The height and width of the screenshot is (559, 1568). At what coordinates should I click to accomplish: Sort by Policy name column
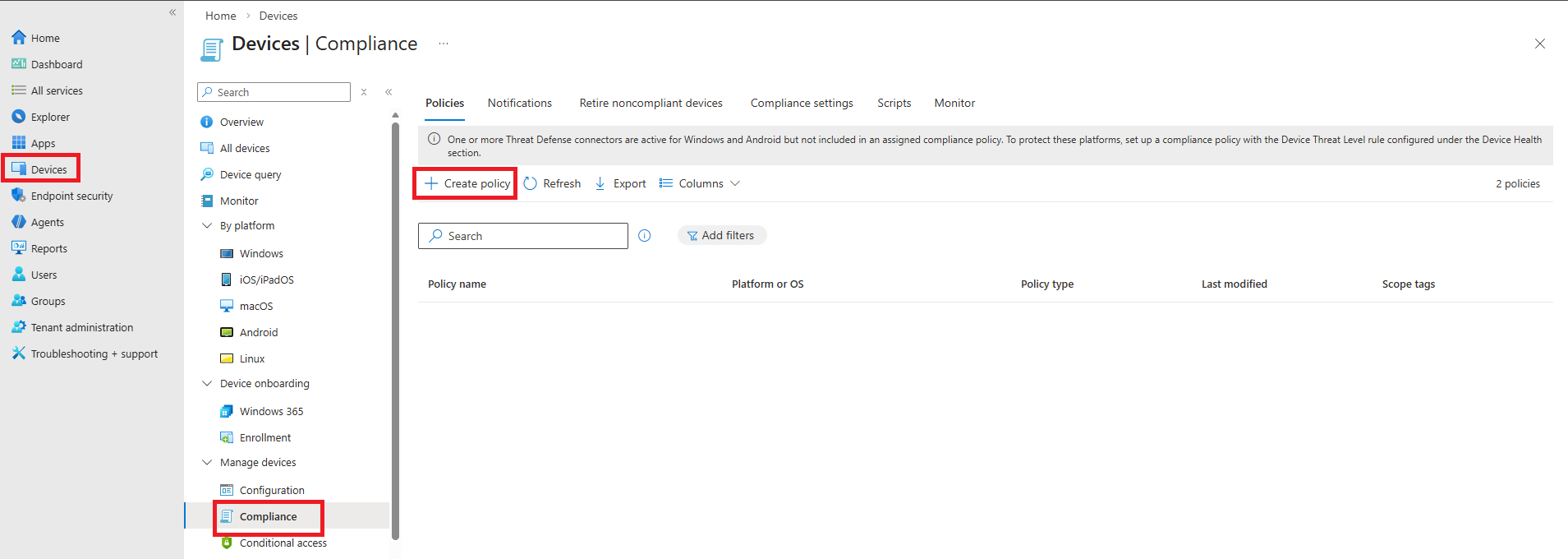tap(457, 284)
